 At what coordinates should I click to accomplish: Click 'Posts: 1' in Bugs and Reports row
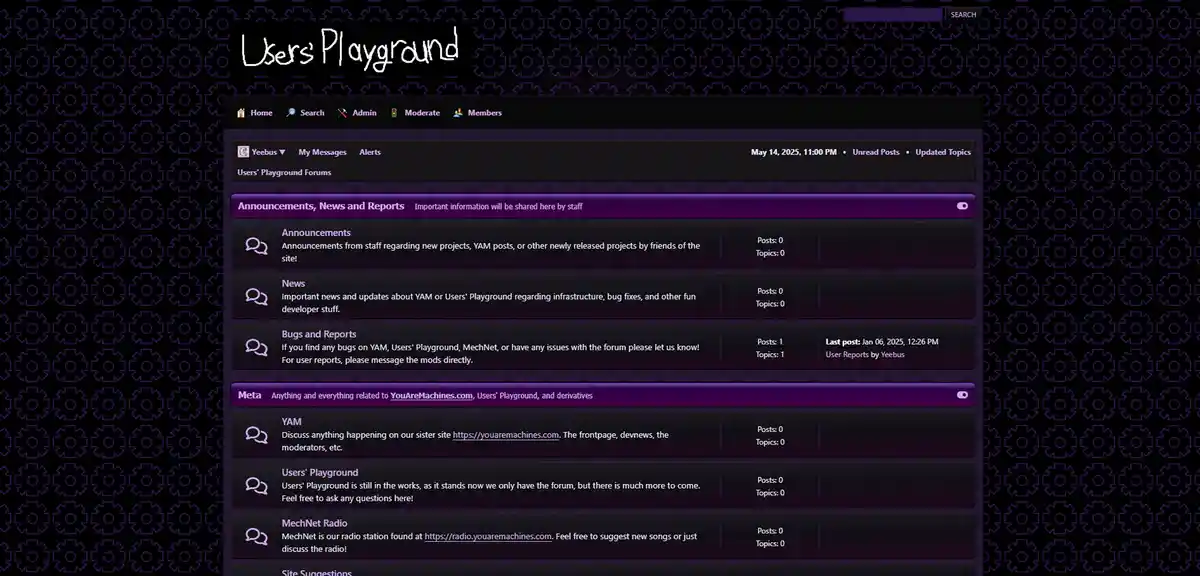(x=770, y=342)
